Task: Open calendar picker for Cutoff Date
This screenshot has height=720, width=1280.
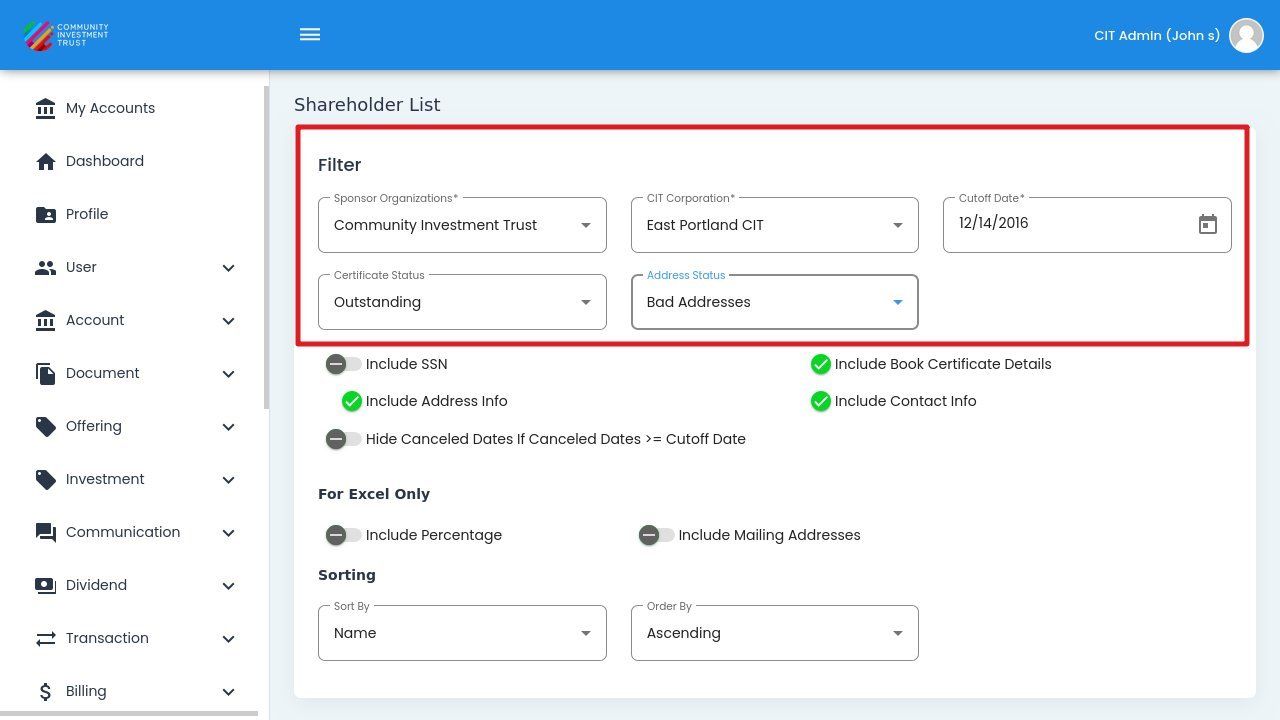Action: [x=1207, y=225]
